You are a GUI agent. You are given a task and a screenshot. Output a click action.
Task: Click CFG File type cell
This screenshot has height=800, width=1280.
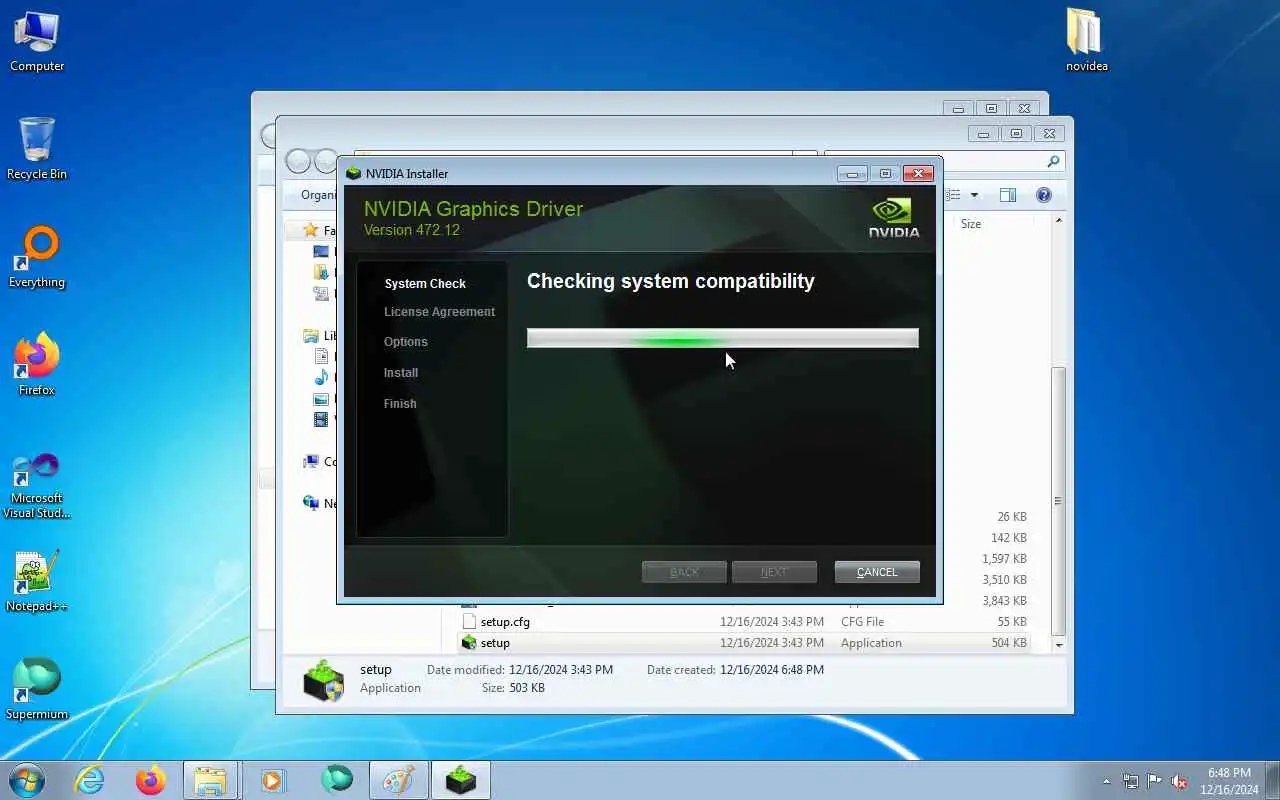coord(862,622)
